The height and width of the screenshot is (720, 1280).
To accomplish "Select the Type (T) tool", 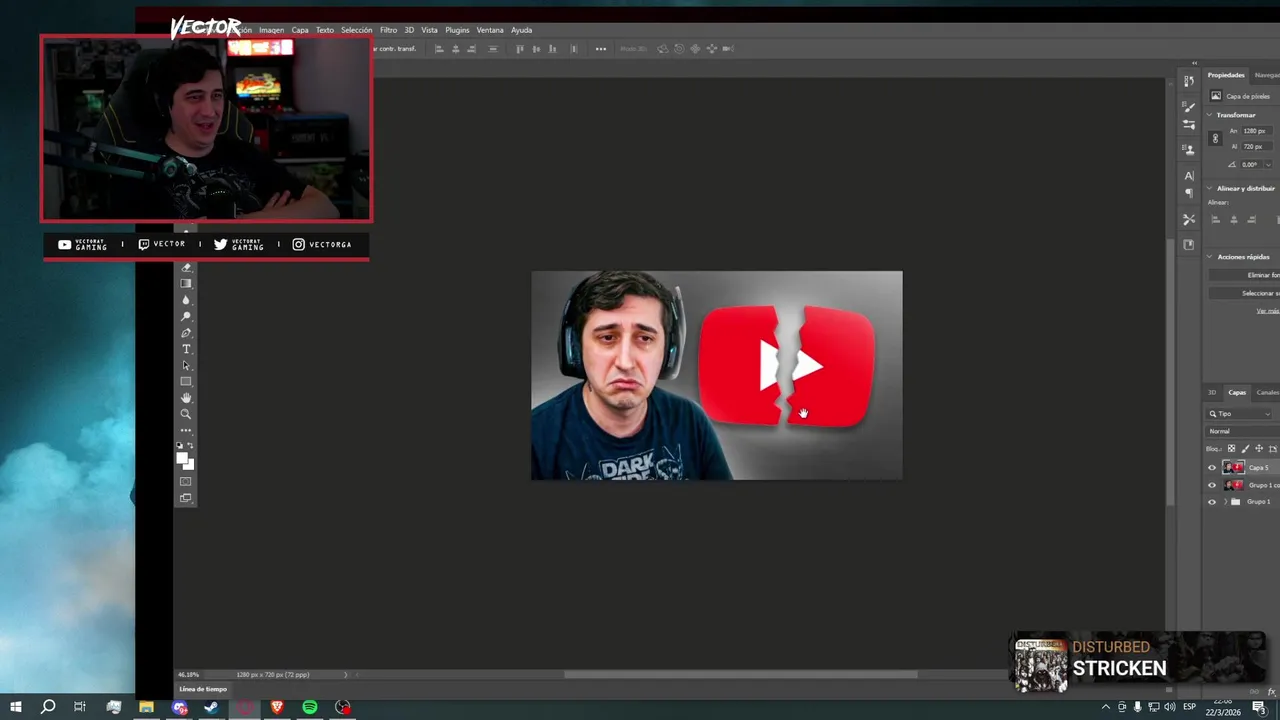I will coord(186,349).
